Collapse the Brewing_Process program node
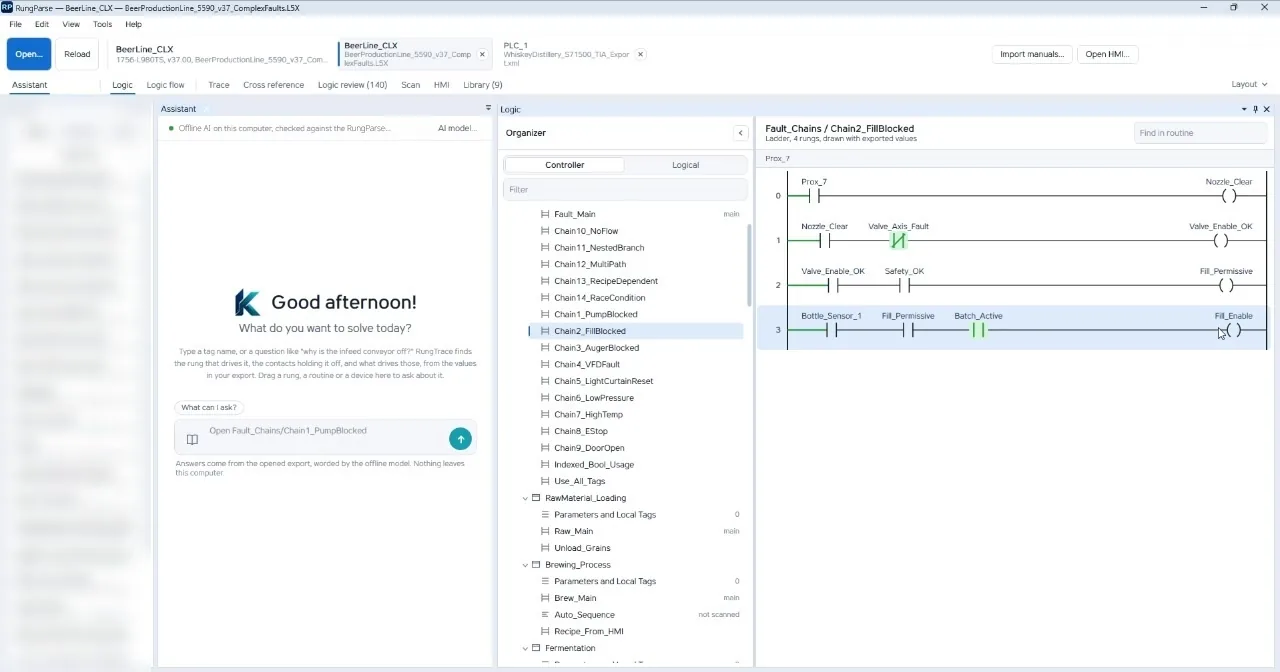The image size is (1280, 672). tap(525, 565)
